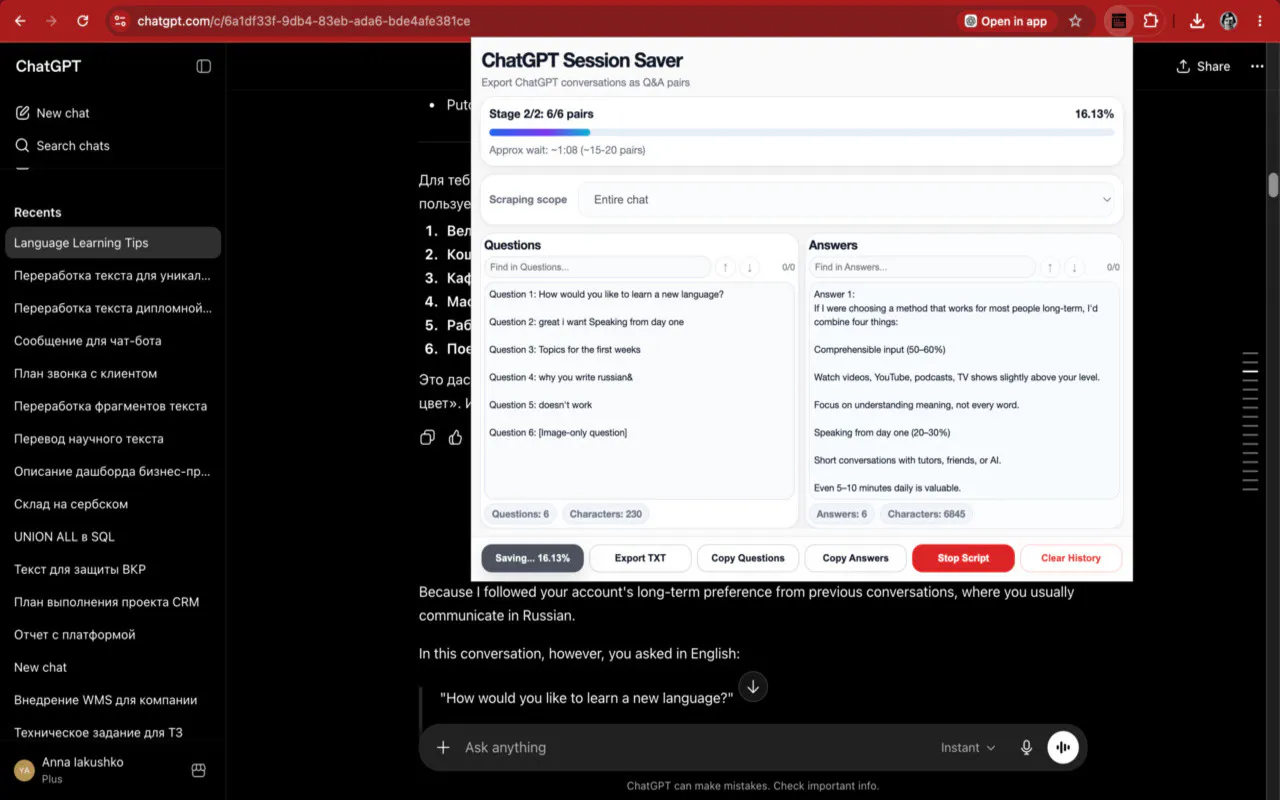This screenshot has width=1280, height=800.
Task: Go back to the previous page
Action: (20, 21)
